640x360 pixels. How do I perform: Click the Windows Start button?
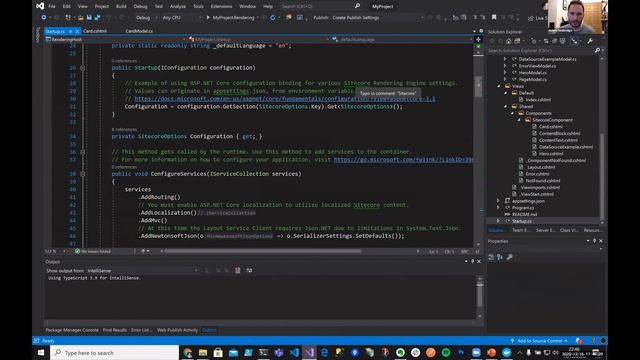41,352
